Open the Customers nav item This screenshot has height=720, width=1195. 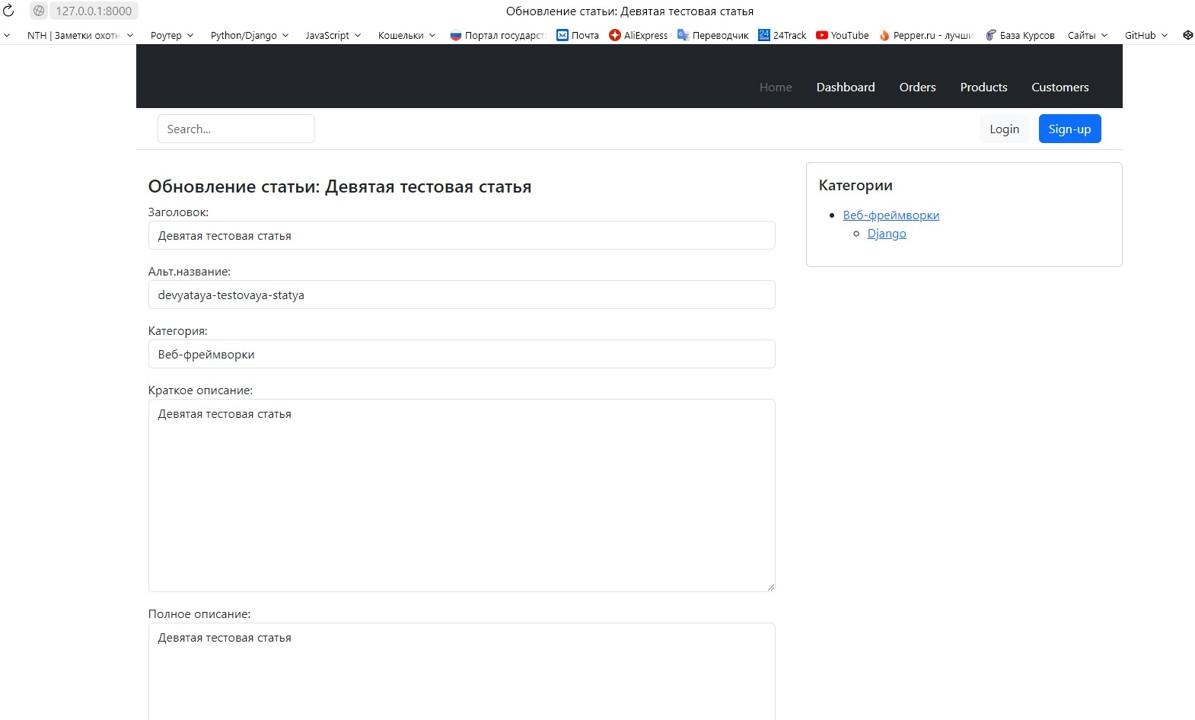tap(1059, 87)
